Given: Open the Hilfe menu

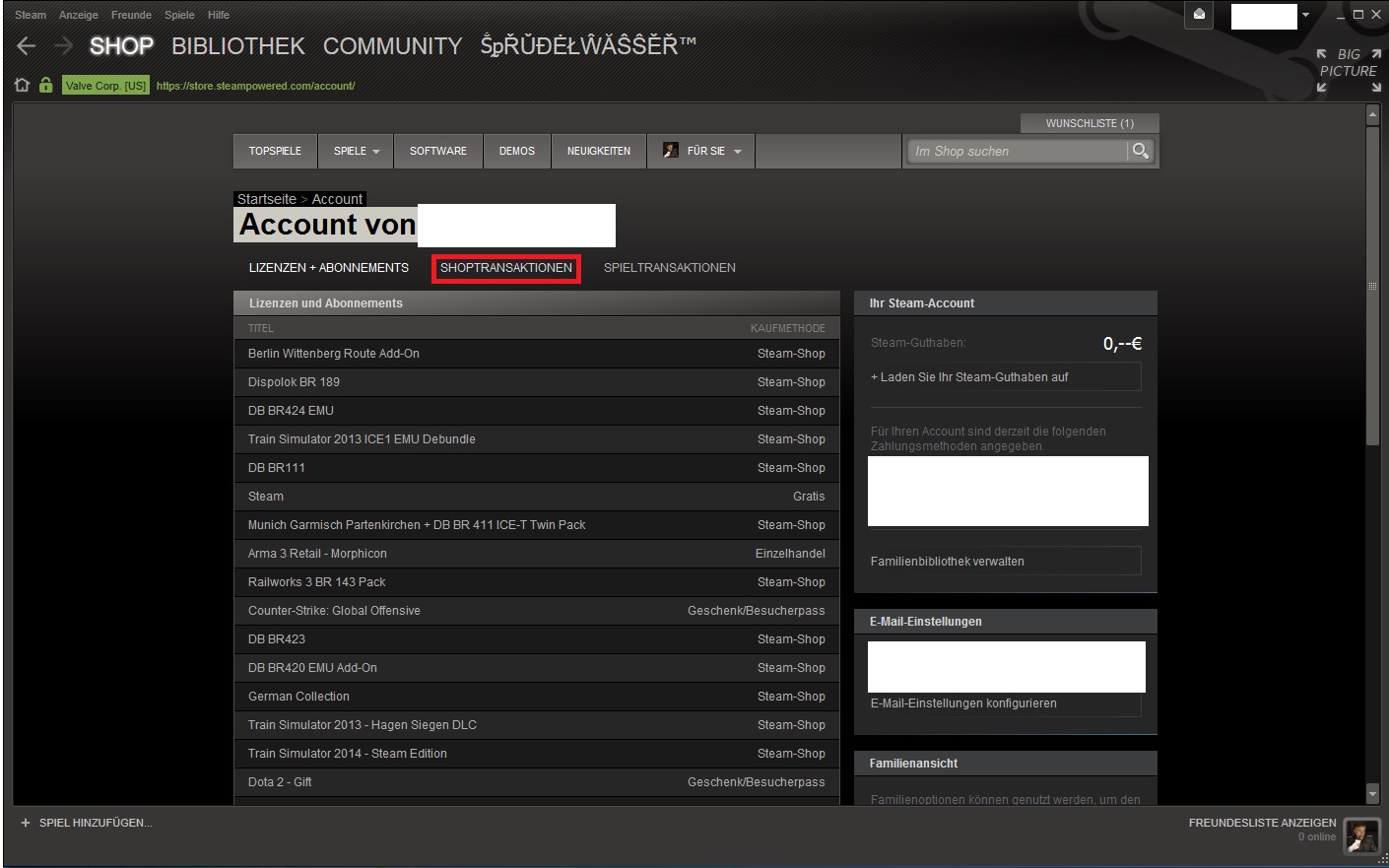Looking at the screenshot, I should coord(219,15).
